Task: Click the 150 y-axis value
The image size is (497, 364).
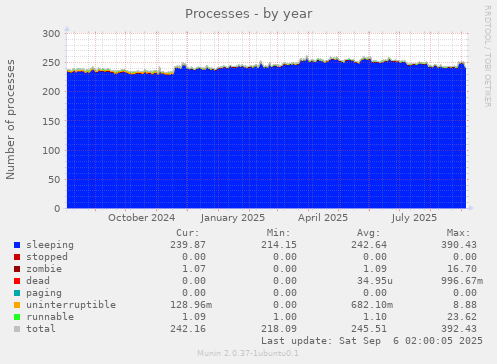Action: [x=51, y=121]
